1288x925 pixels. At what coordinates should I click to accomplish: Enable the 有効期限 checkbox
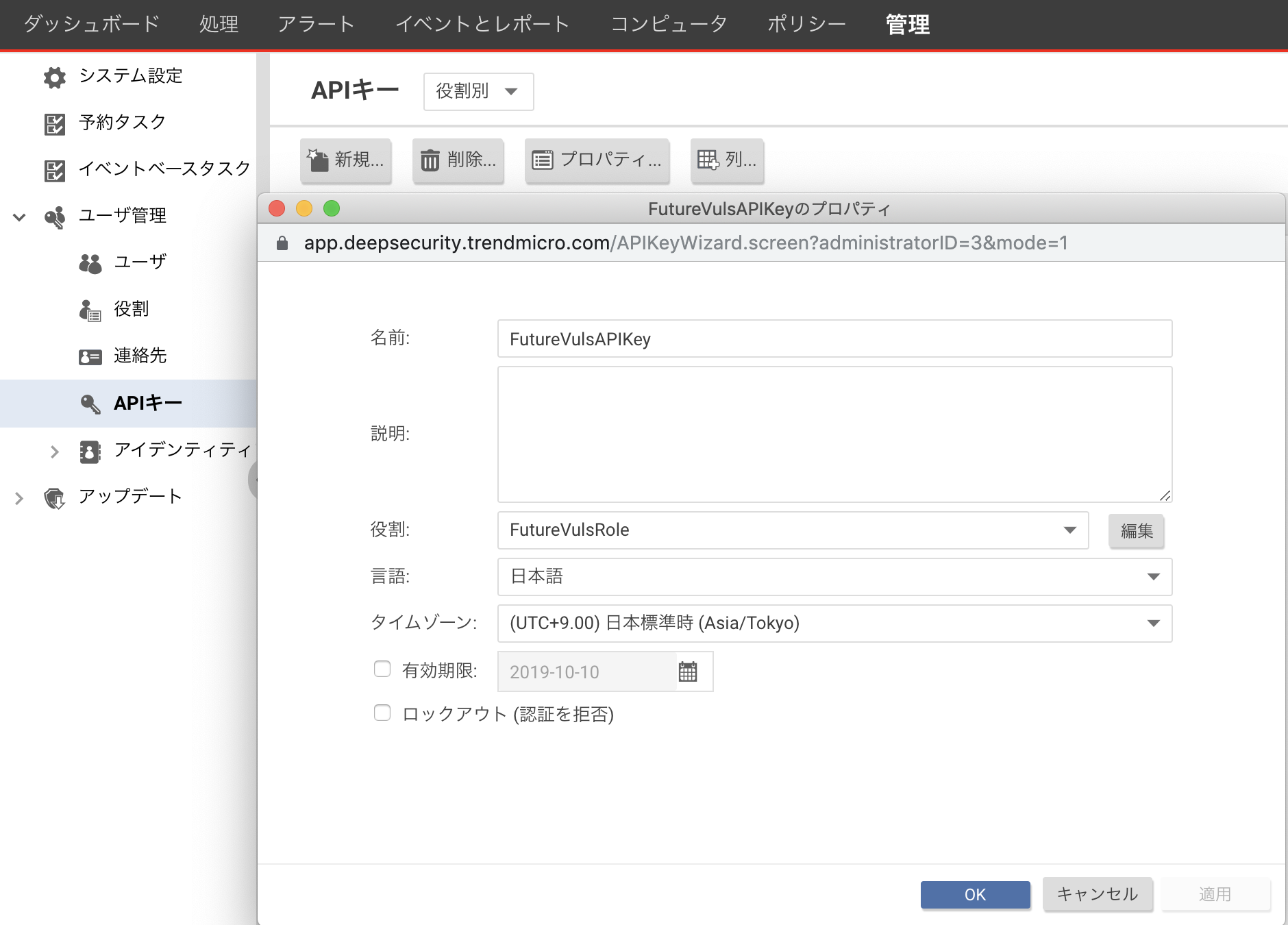[382, 669]
